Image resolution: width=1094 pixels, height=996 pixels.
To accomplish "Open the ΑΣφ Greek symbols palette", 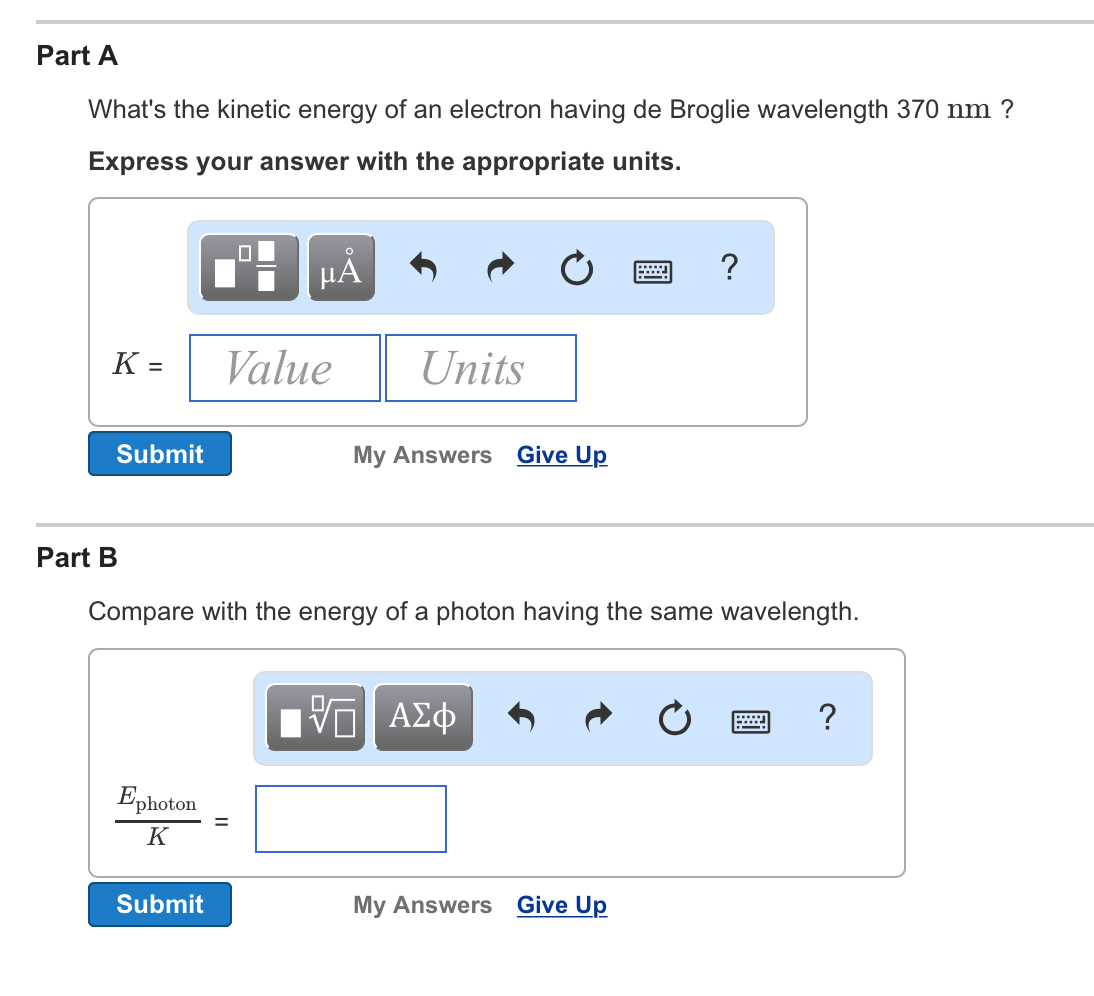I will 423,717.
